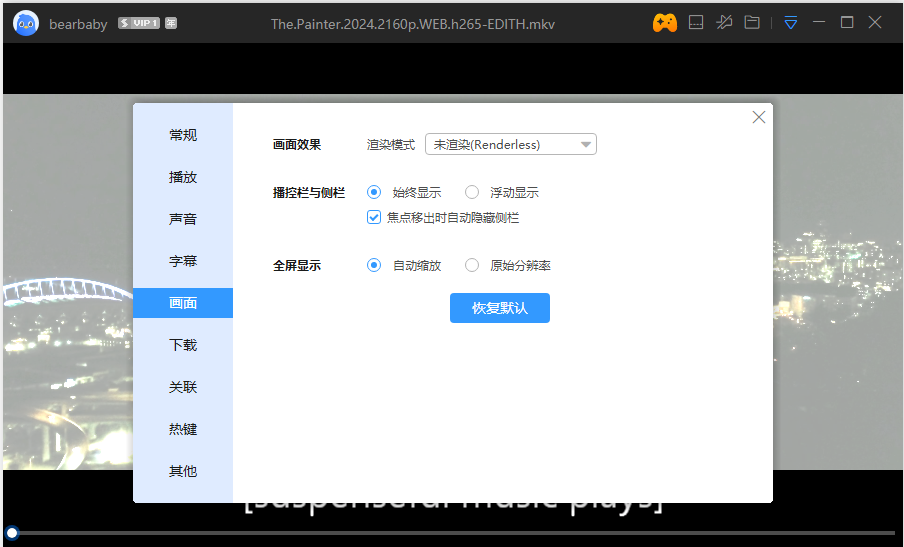The image size is (904, 547).
Task: Switch to the 常规 settings tab
Action: pos(183,135)
